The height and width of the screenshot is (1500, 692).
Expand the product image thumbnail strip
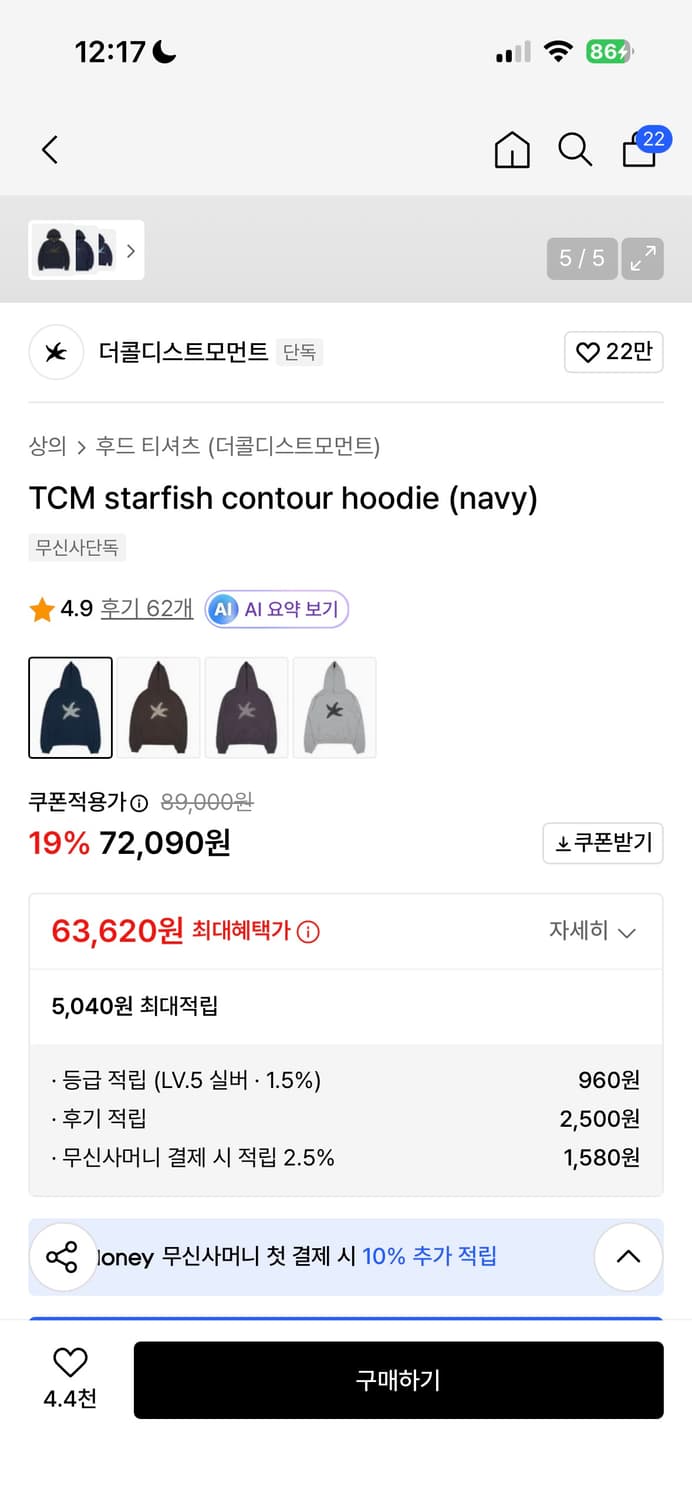[131, 251]
